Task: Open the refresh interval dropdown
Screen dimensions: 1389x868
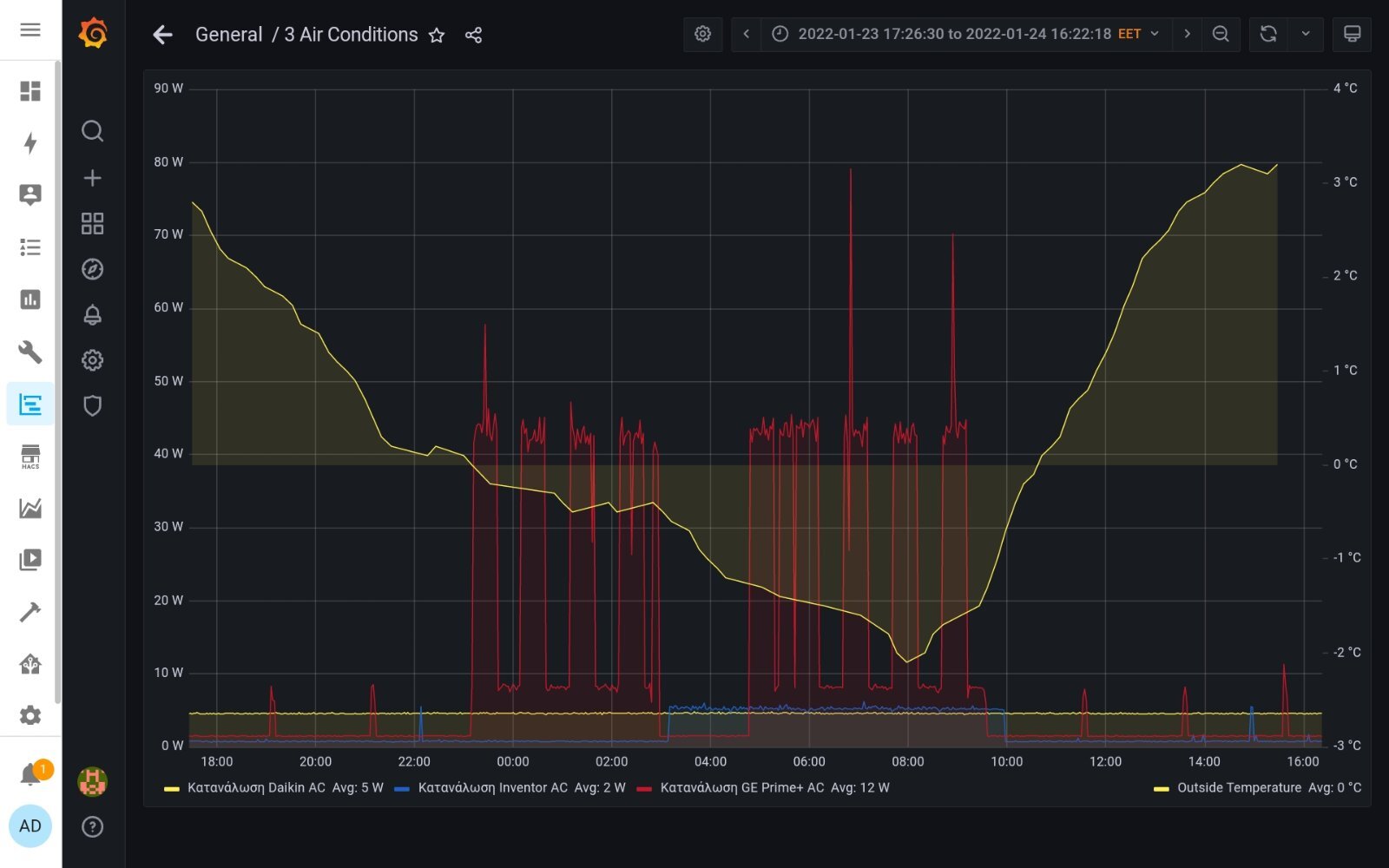Action: tap(1306, 34)
